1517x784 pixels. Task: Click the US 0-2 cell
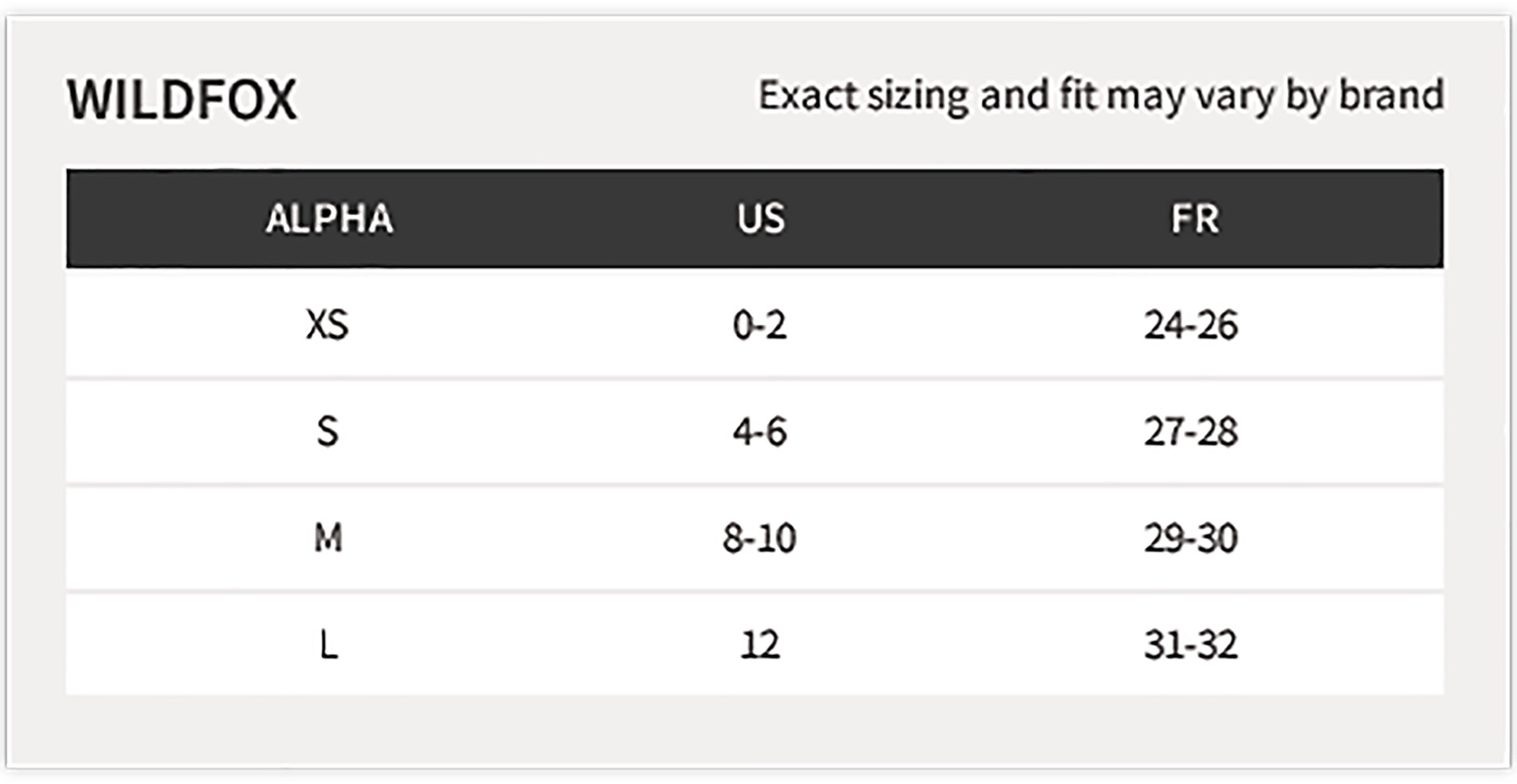(x=759, y=325)
